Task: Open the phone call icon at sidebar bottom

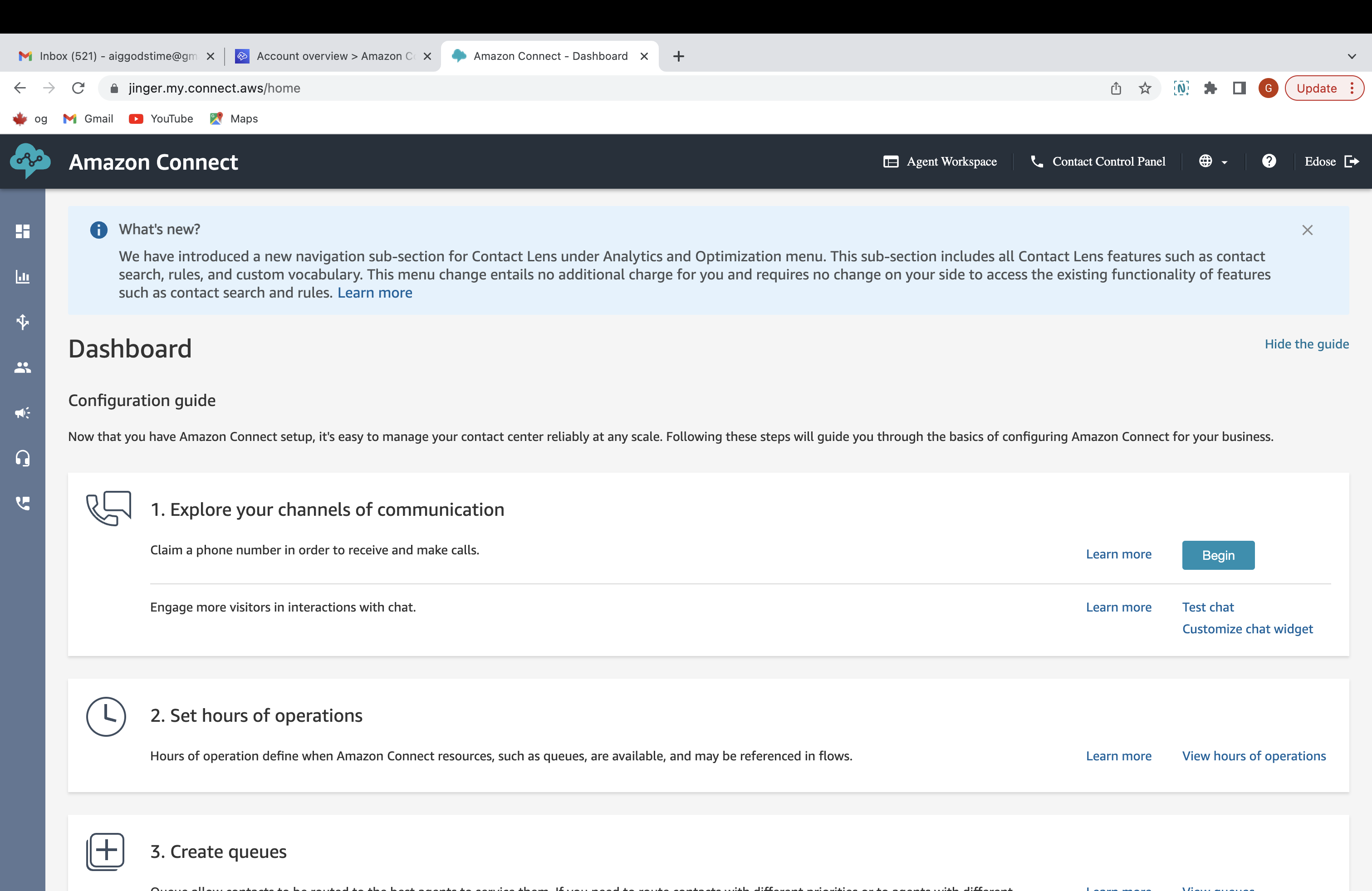Action: tap(23, 503)
